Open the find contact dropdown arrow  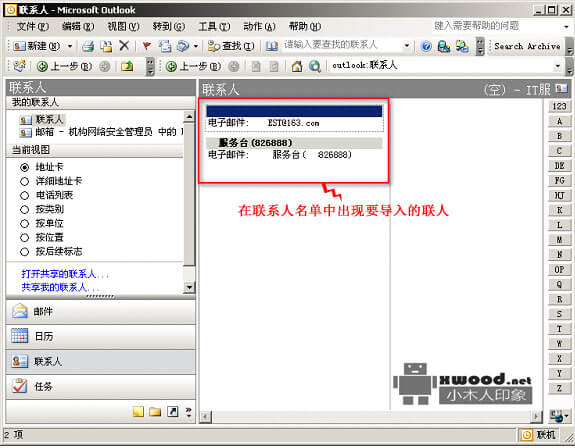coord(406,45)
